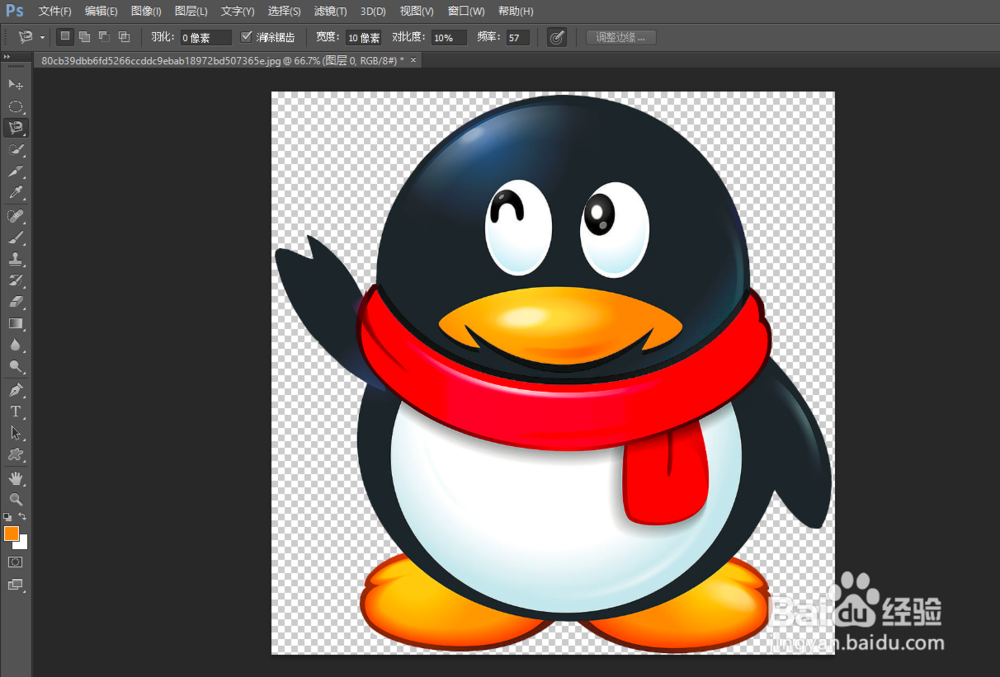The width and height of the screenshot is (1000, 677).
Task: Click the 调整边缘 refine edge button
Action: (621, 38)
